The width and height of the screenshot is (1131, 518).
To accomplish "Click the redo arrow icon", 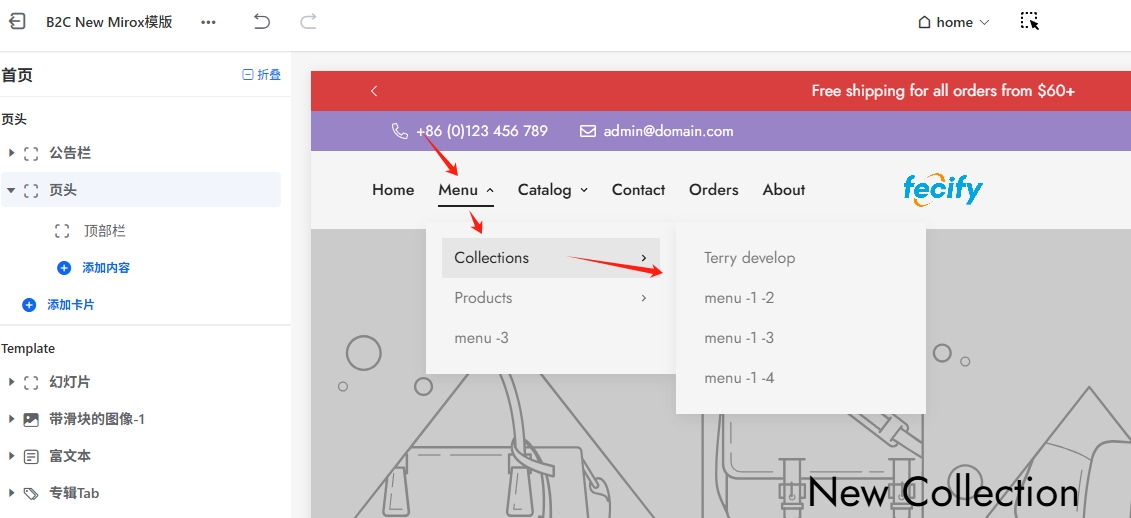I will [309, 22].
